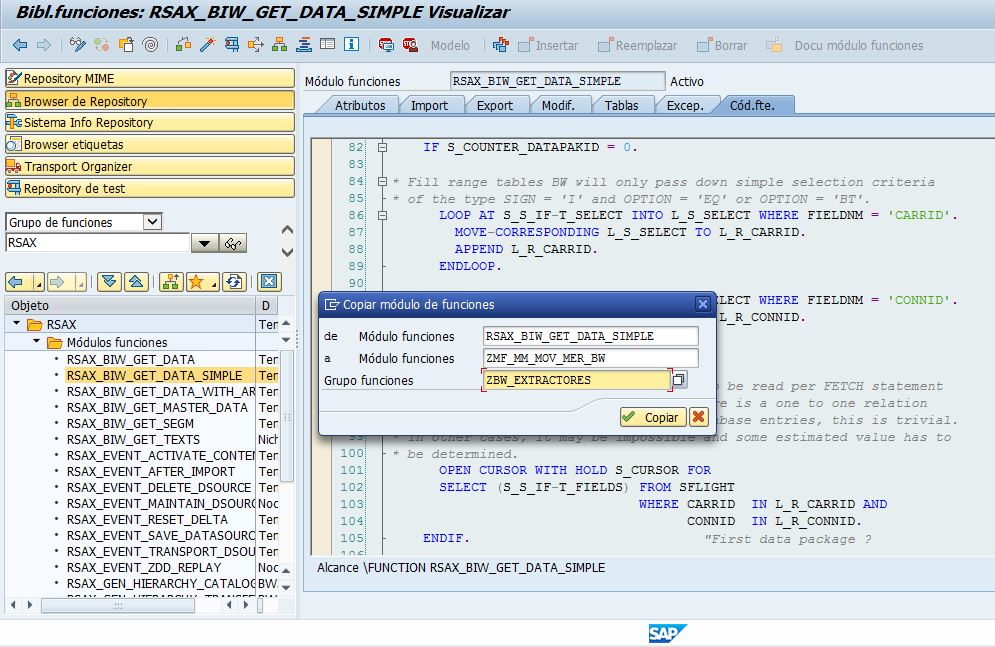The image size is (995, 647).
Task: Open Browser etiquetas
Action: pyautogui.click(x=150, y=145)
